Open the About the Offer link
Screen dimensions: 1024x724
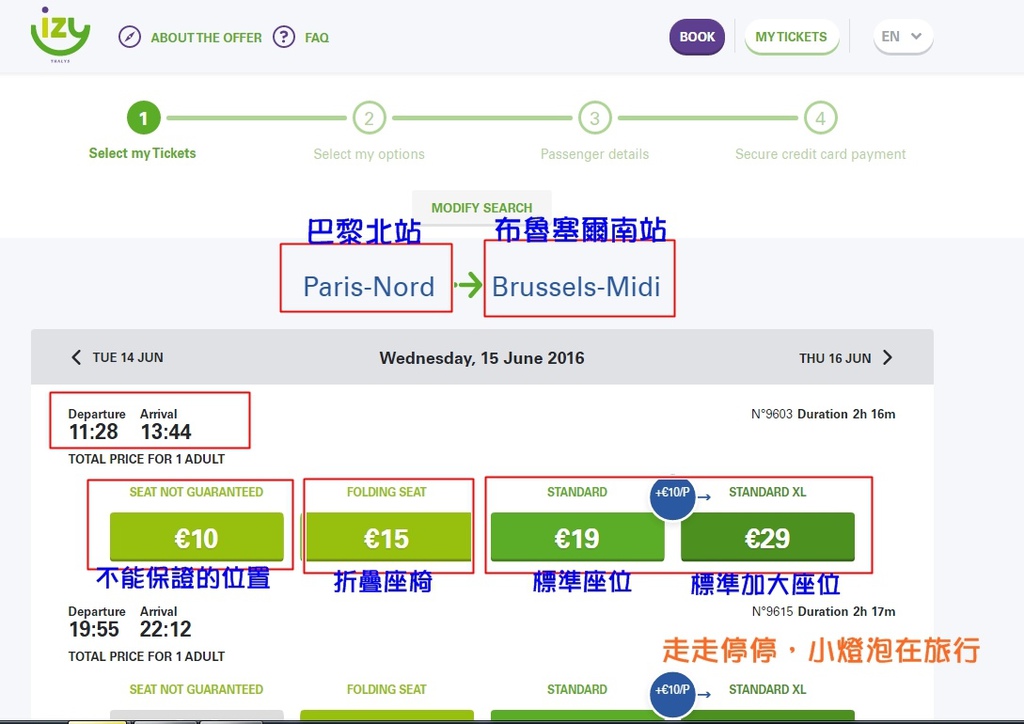[x=206, y=38]
